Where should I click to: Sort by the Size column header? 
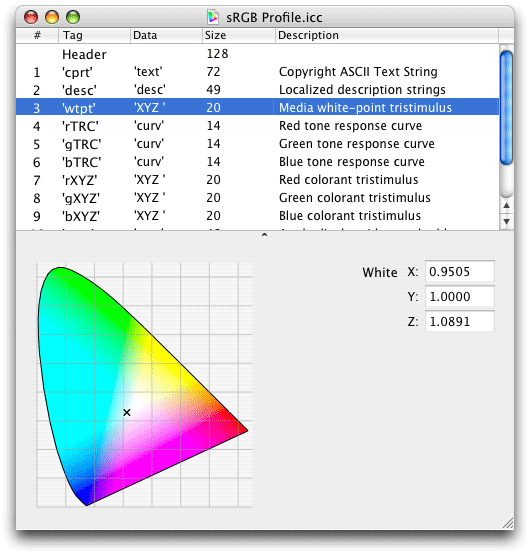(x=239, y=35)
